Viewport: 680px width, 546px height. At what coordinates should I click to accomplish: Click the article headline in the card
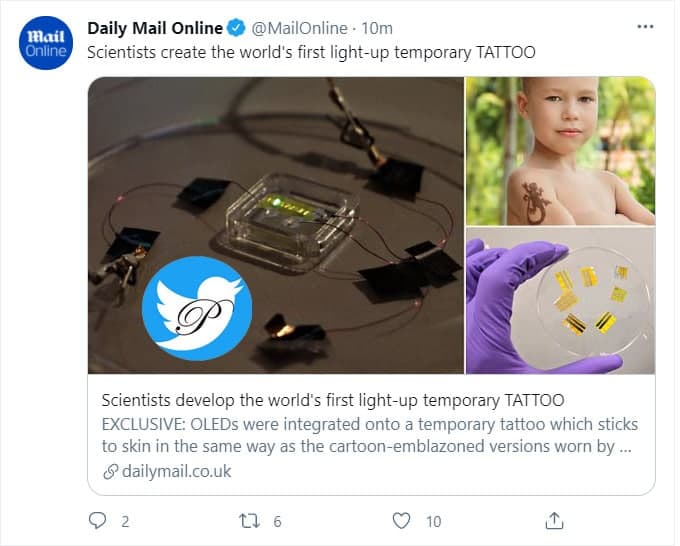tap(333, 401)
